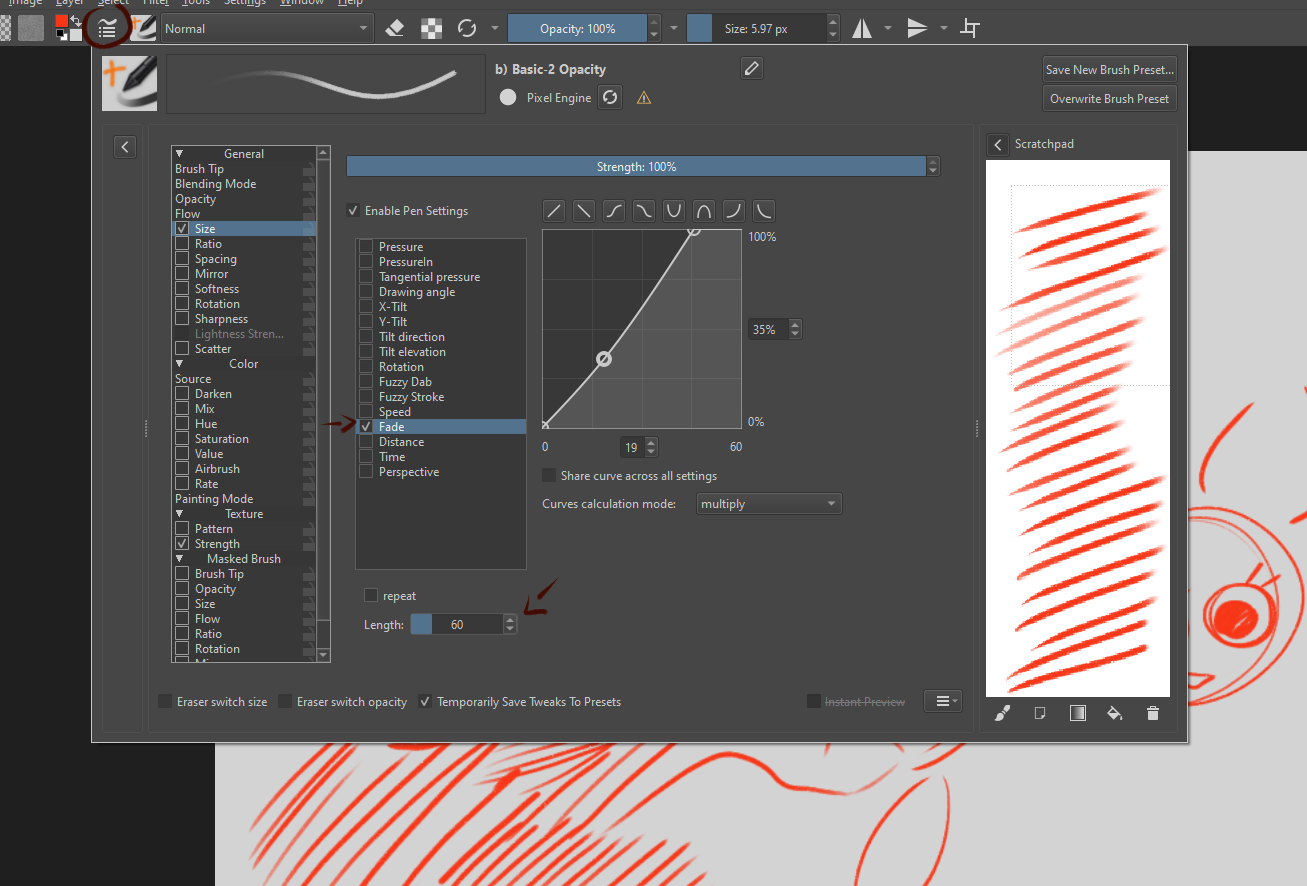Open Curves calculation mode dropdown

click(x=768, y=504)
